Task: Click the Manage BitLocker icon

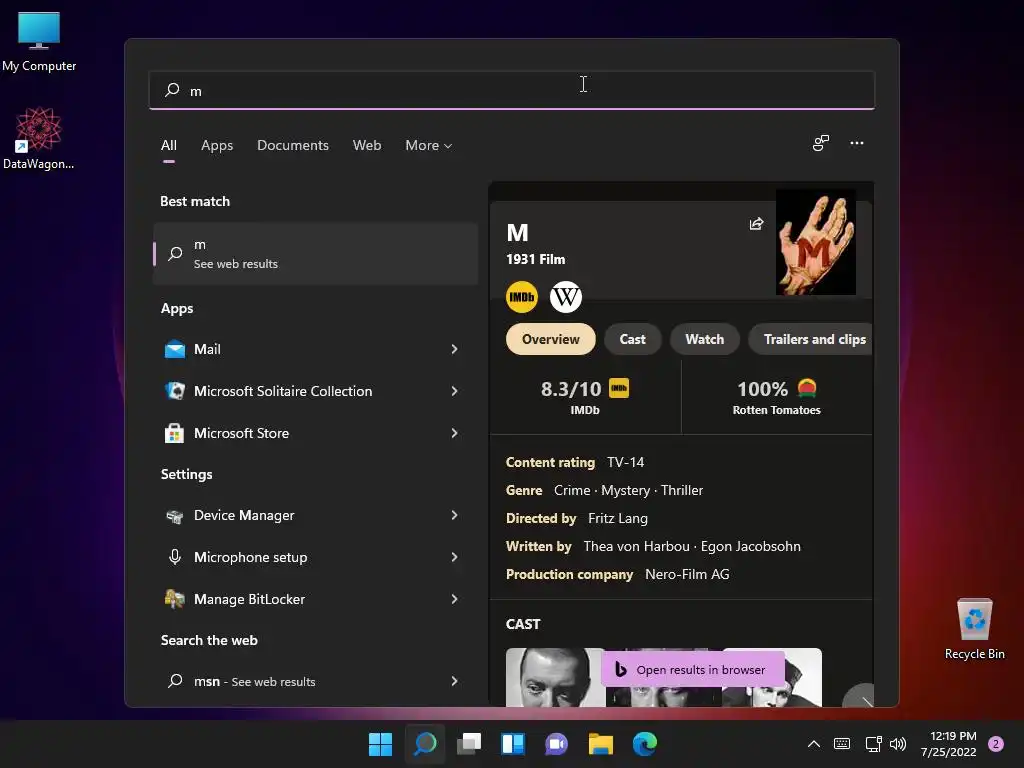Action: tap(174, 599)
